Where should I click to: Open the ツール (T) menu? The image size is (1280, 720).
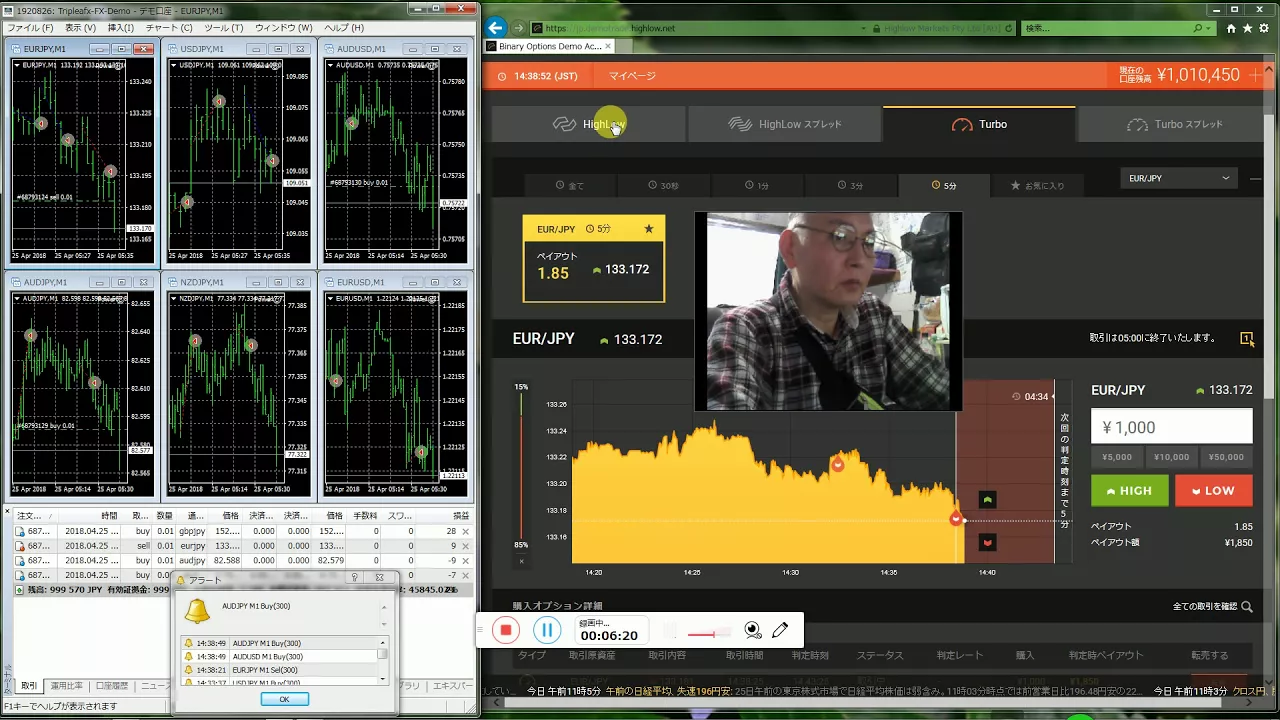pyautogui.click(x=223, y=28)
